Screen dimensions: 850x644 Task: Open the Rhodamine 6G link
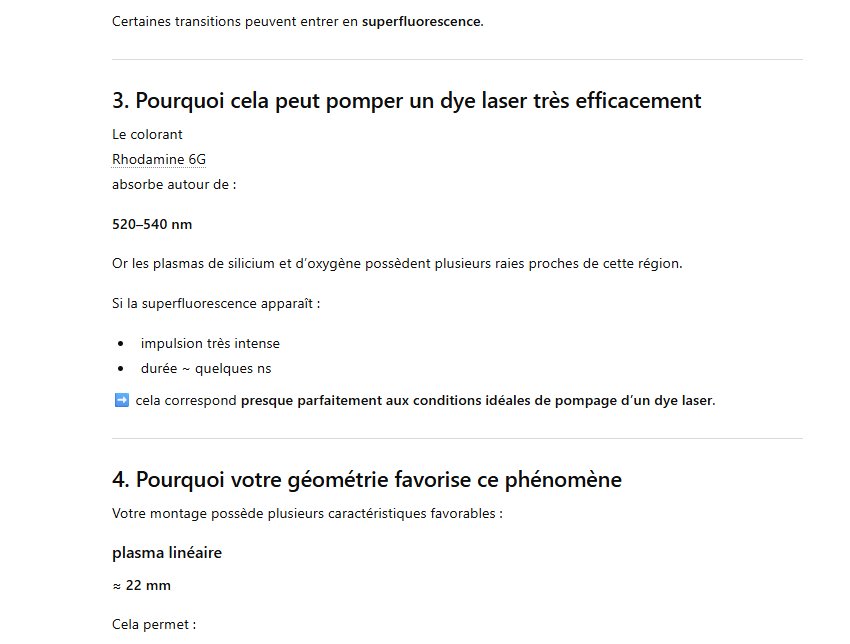[x=159, y=159]
